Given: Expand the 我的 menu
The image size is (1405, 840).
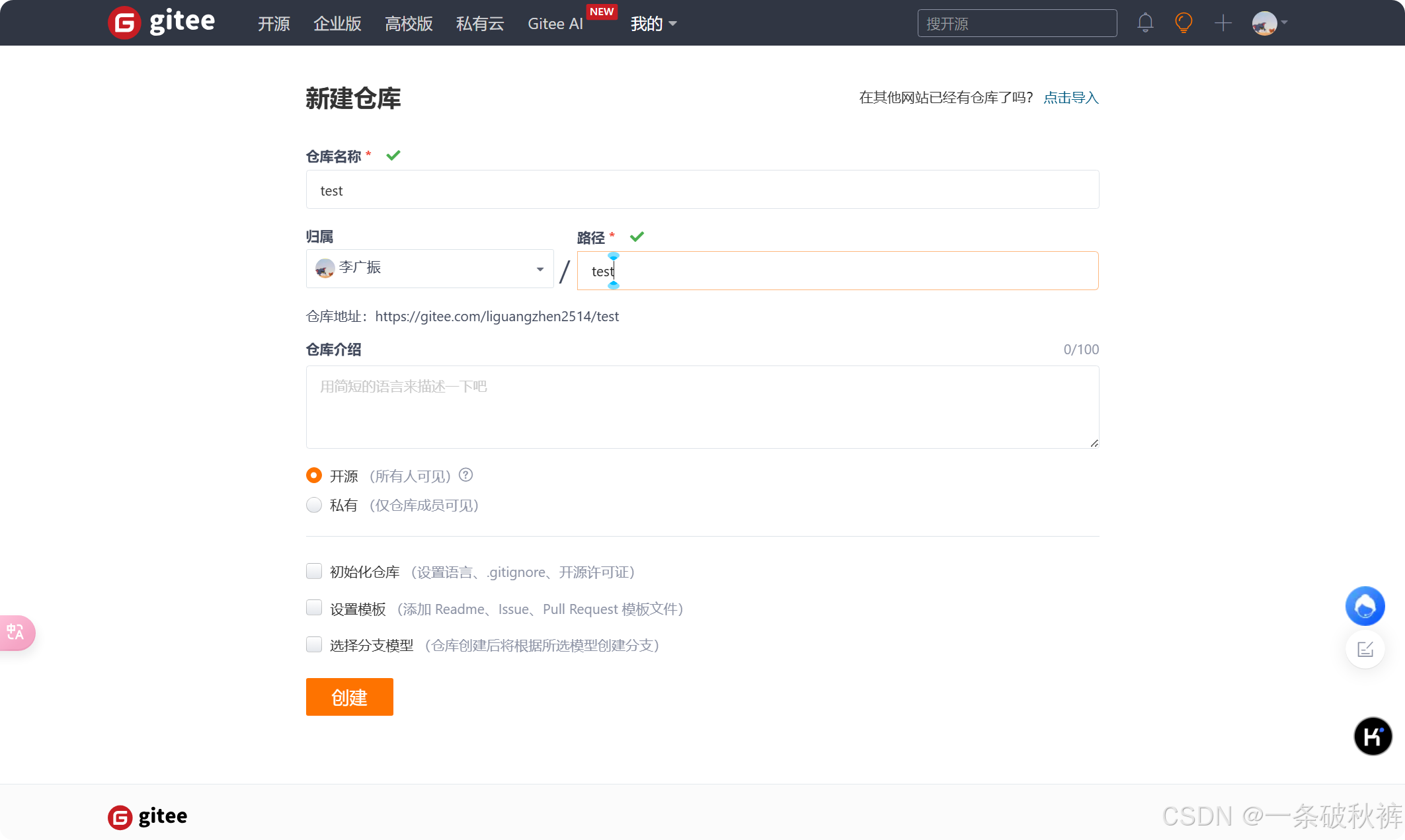Looking at the screenshot, I should coord(653,24).
